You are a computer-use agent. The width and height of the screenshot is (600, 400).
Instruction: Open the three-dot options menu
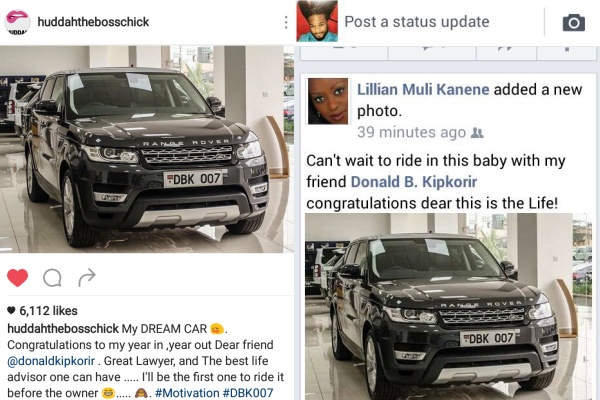point(286,22)
